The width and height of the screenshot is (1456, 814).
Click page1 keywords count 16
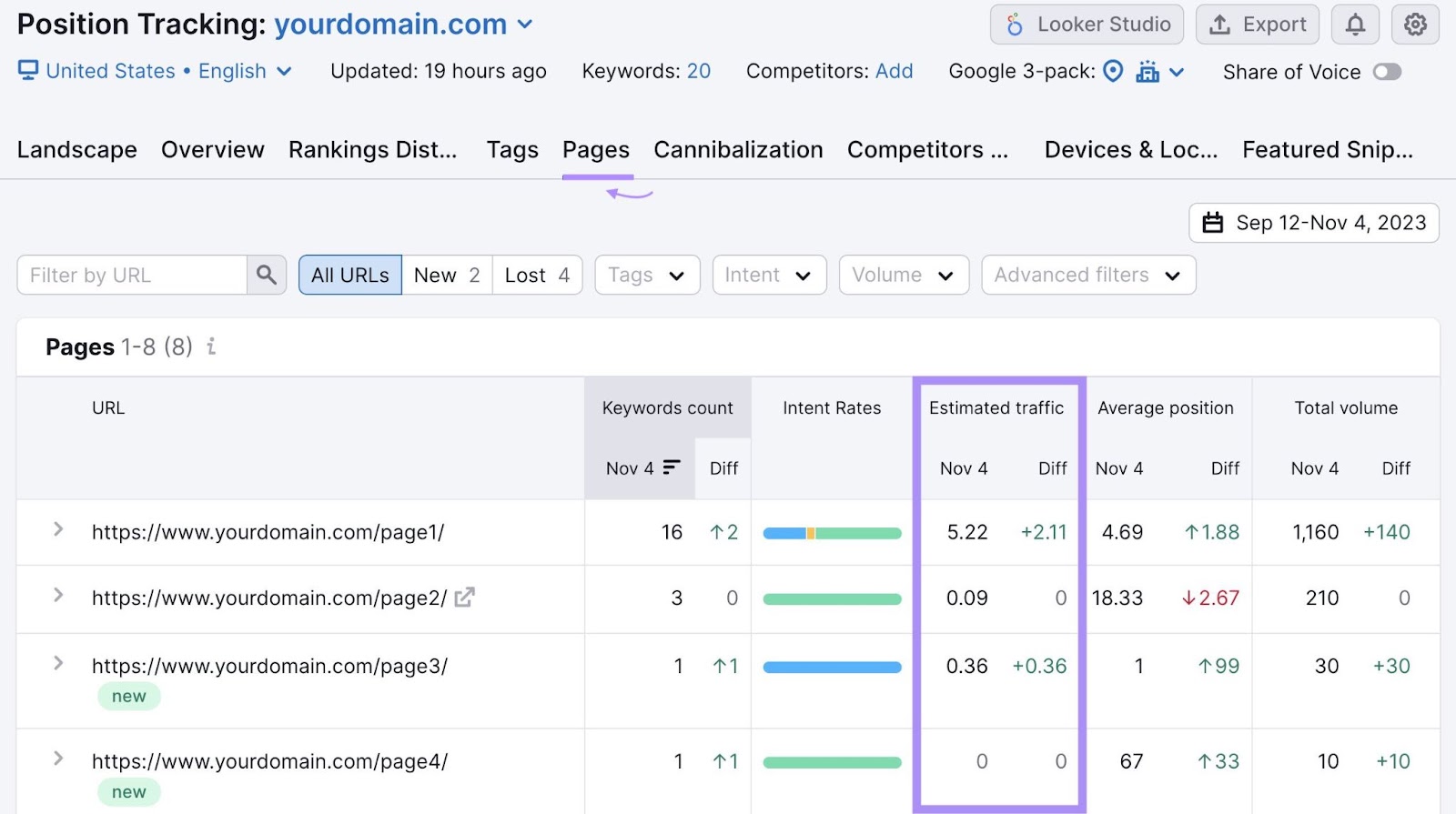[x=672, y=532]
